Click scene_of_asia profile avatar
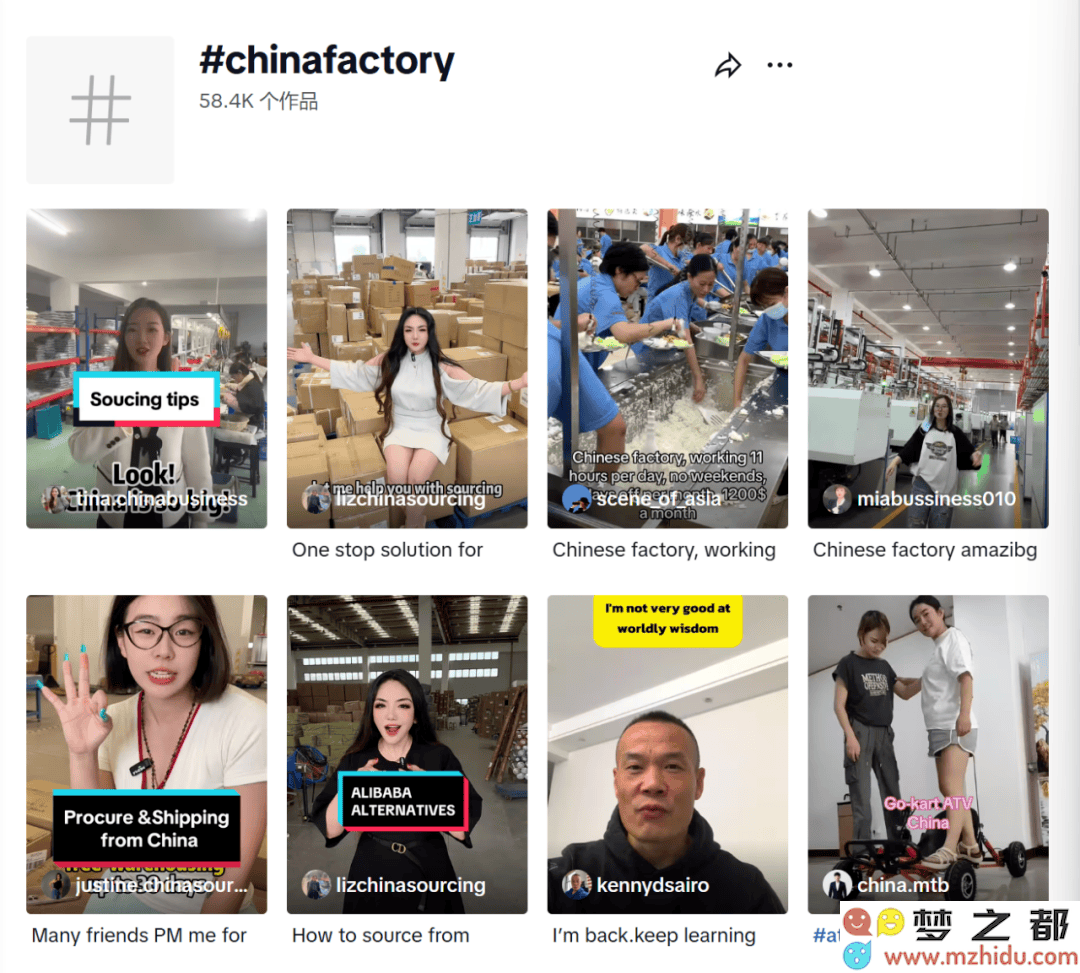The image size is (1080, 973). (576, 499)
